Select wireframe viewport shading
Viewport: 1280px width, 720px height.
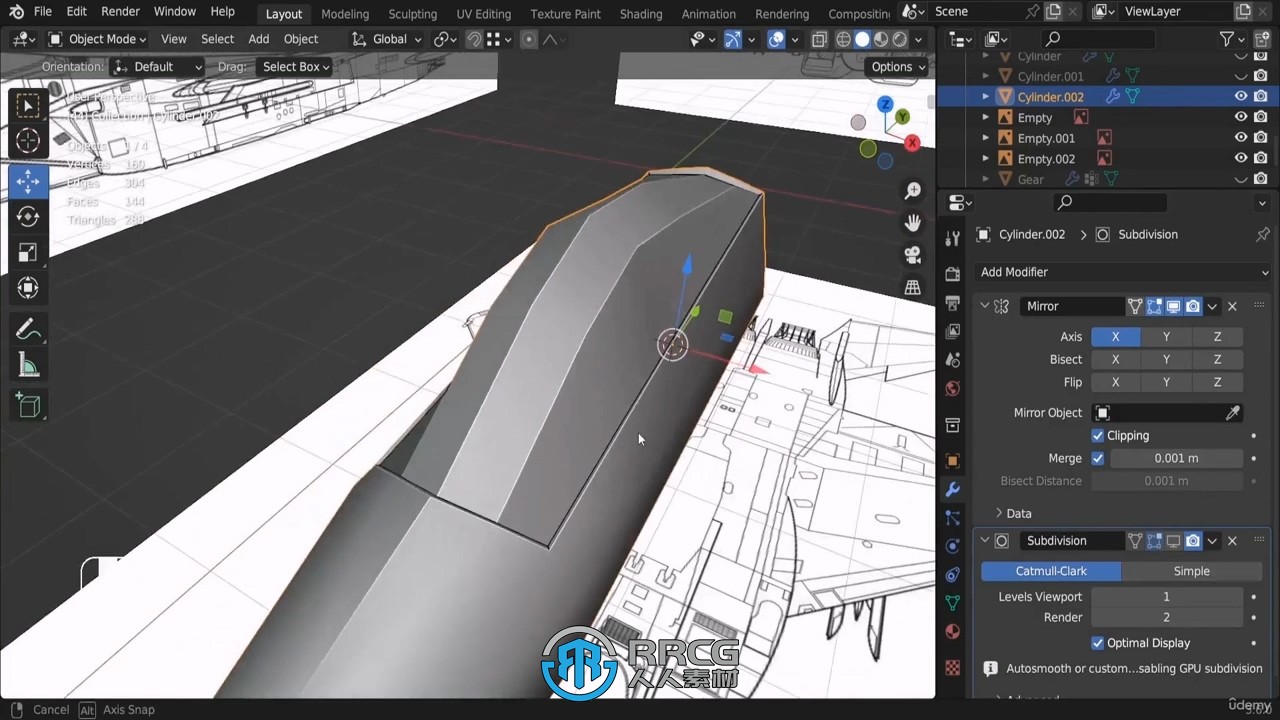tap(843, 39)
